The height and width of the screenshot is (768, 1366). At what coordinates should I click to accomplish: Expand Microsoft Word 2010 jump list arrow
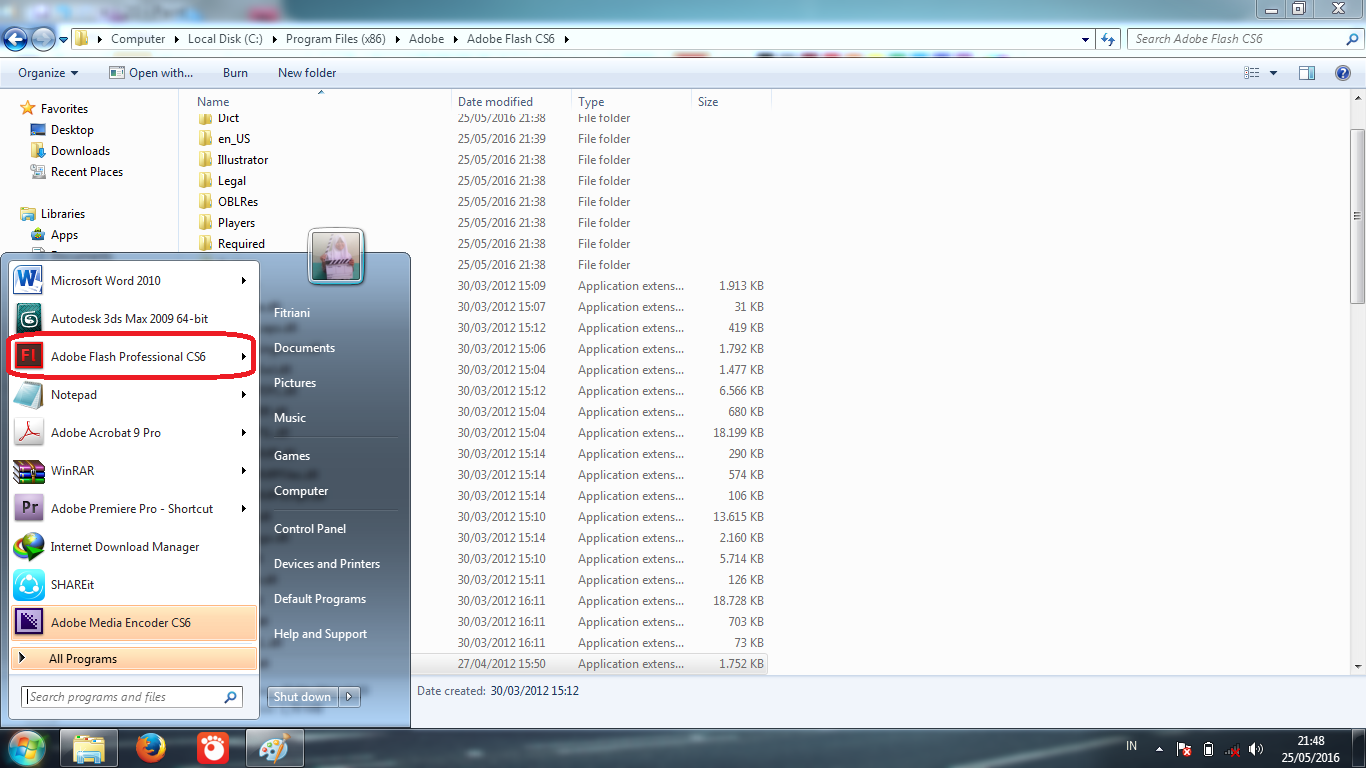click(x=243, y=281)
